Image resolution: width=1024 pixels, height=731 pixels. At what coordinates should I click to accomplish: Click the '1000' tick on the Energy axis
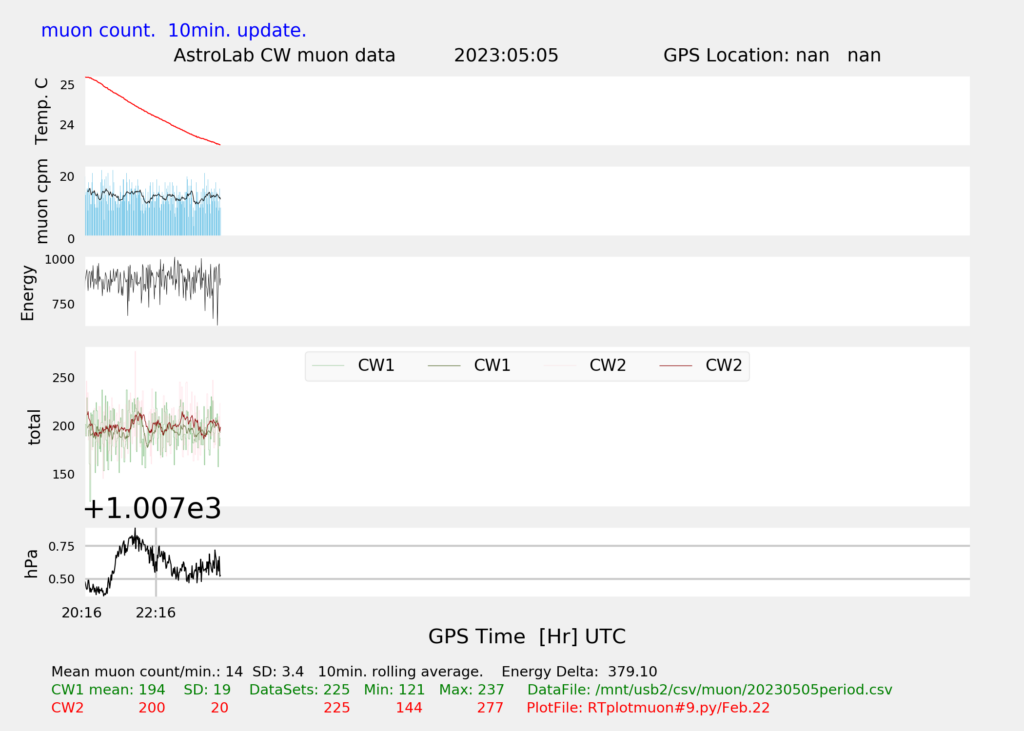[59, 260]
